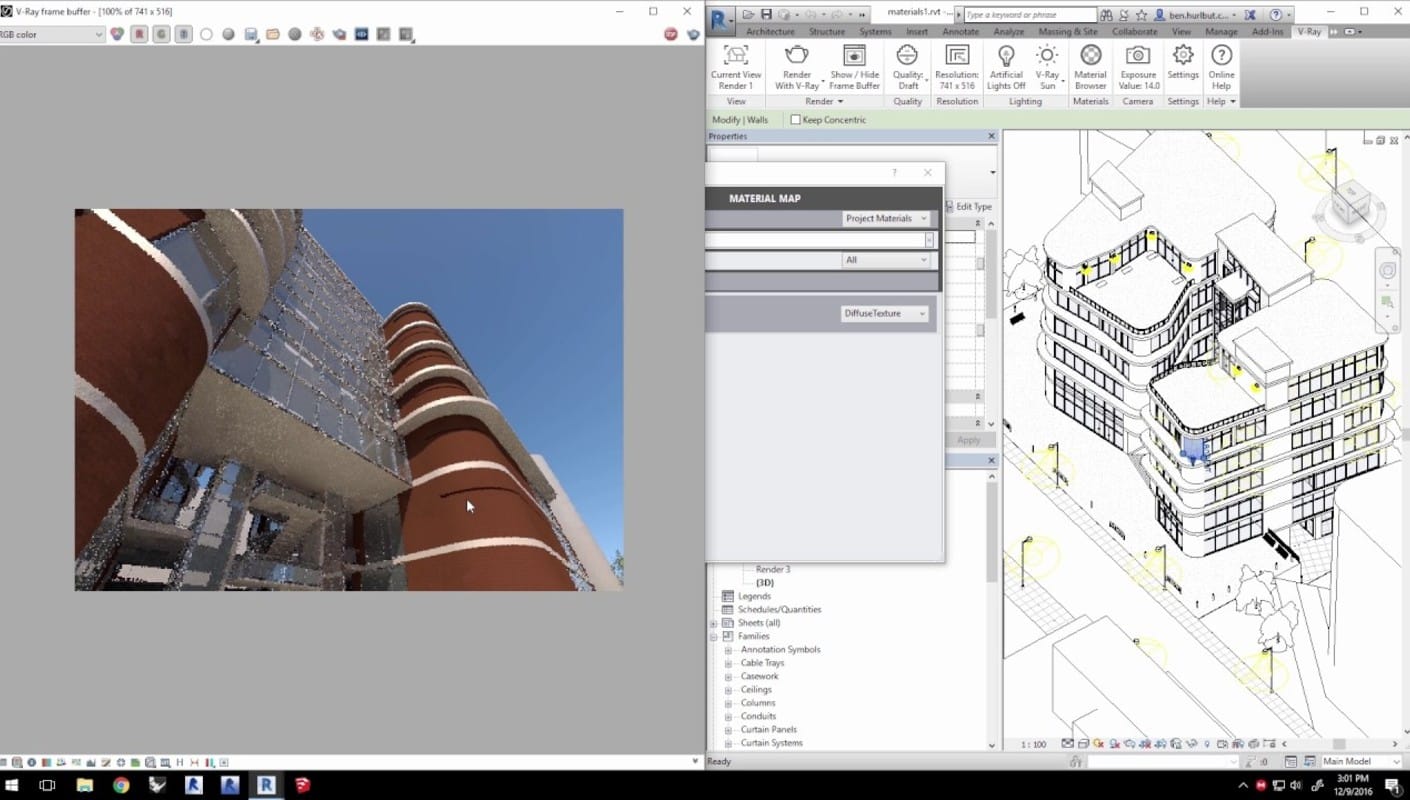Click Render With V-Ray teapot icon
The height and width of the screenshot is (800, 1410).
click(x=796, y=57)
